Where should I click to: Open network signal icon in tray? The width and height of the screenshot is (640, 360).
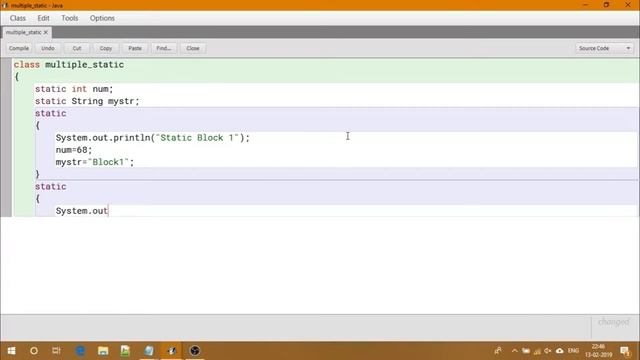537,351
